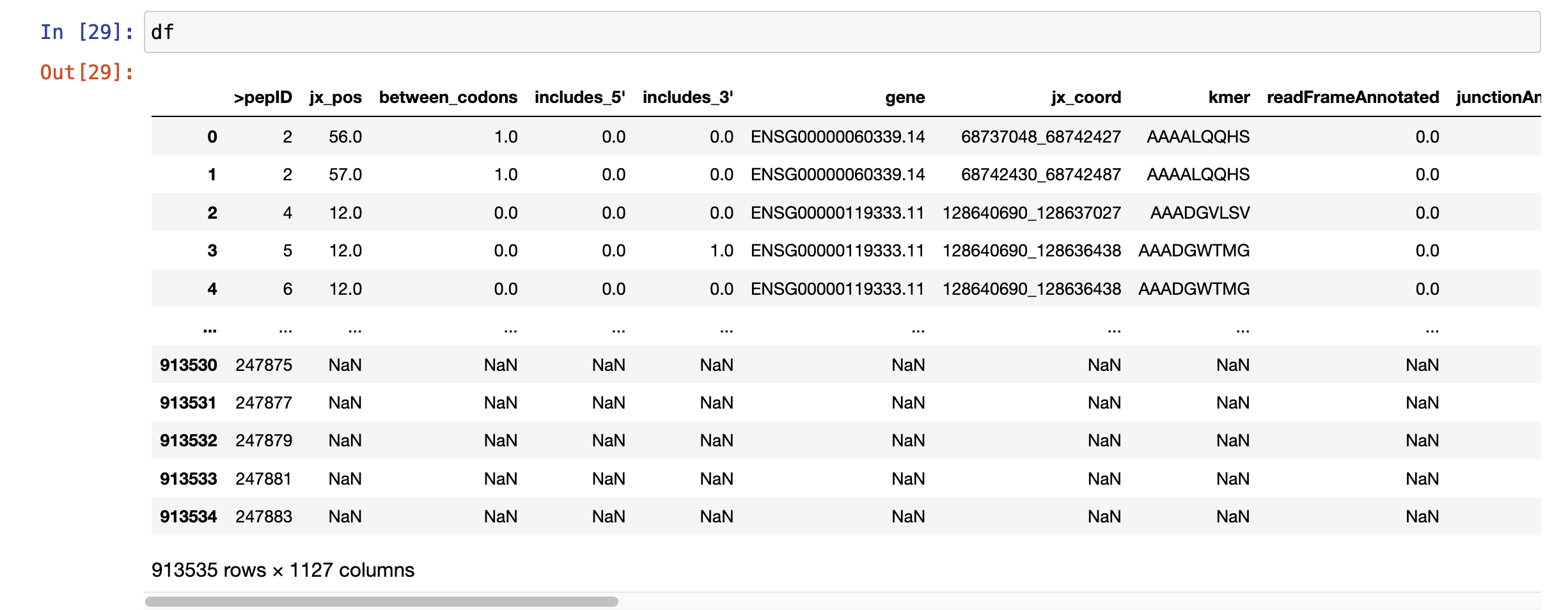Click the 913535 rows × 1127 columns text
Viewport: 1568px width, 610px height.
283,570
